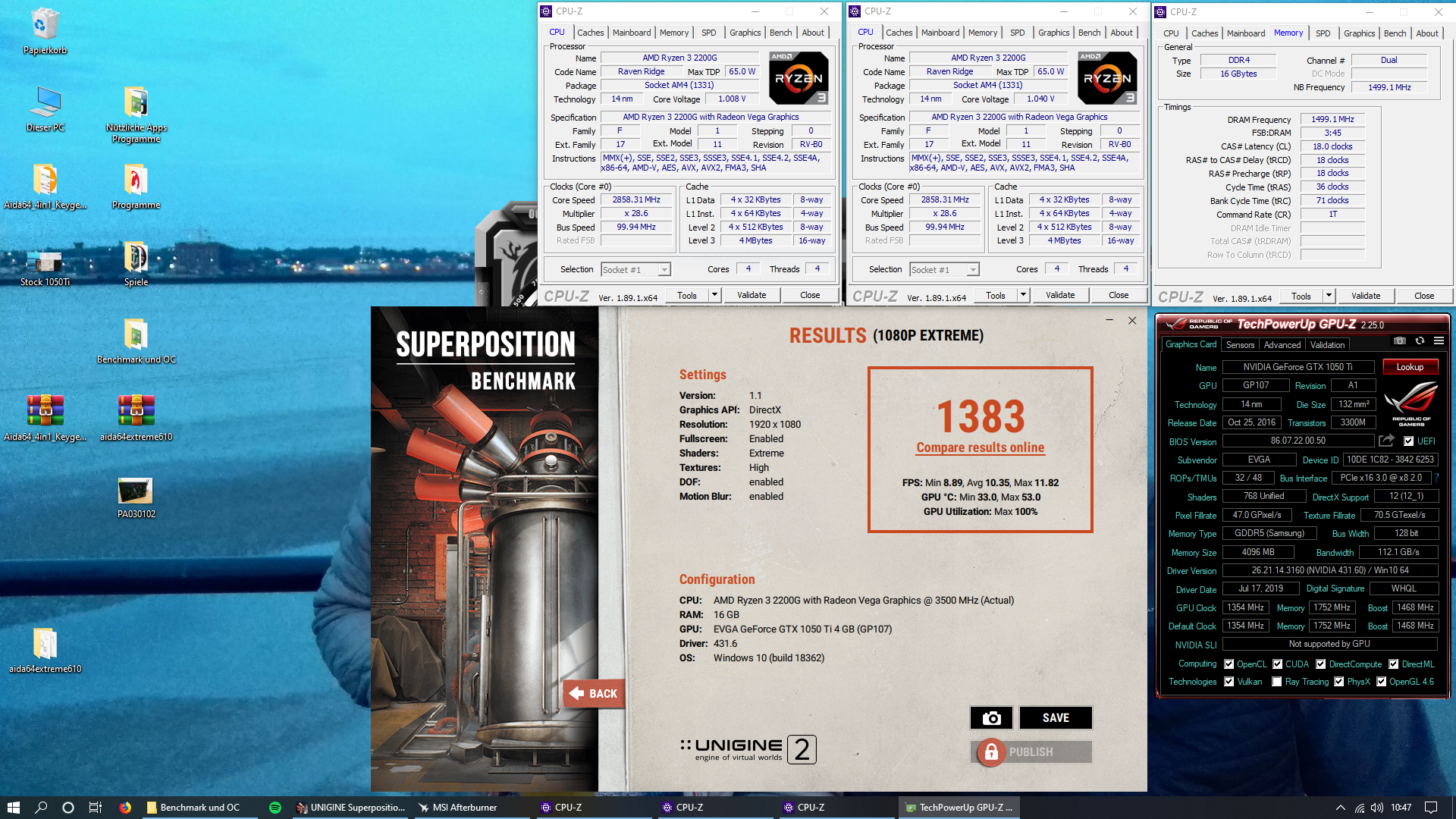The image size is (1456, 819).
Task: Click DRAM Frequency value field
Action: [1332, 119]
